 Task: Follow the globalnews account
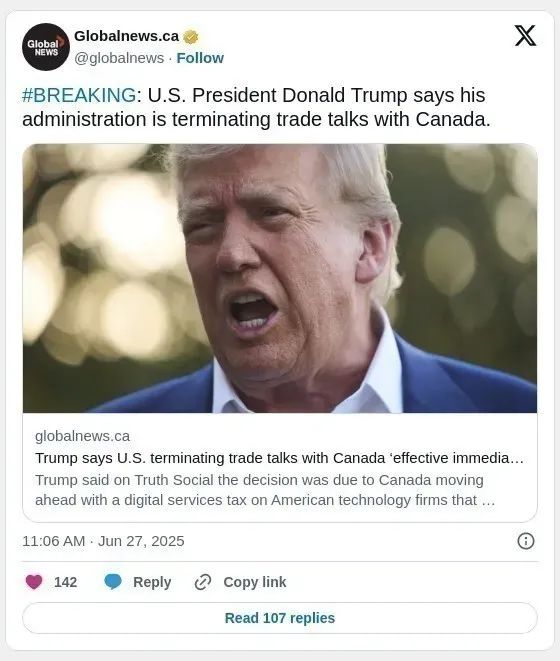click(x=200, y=58)
